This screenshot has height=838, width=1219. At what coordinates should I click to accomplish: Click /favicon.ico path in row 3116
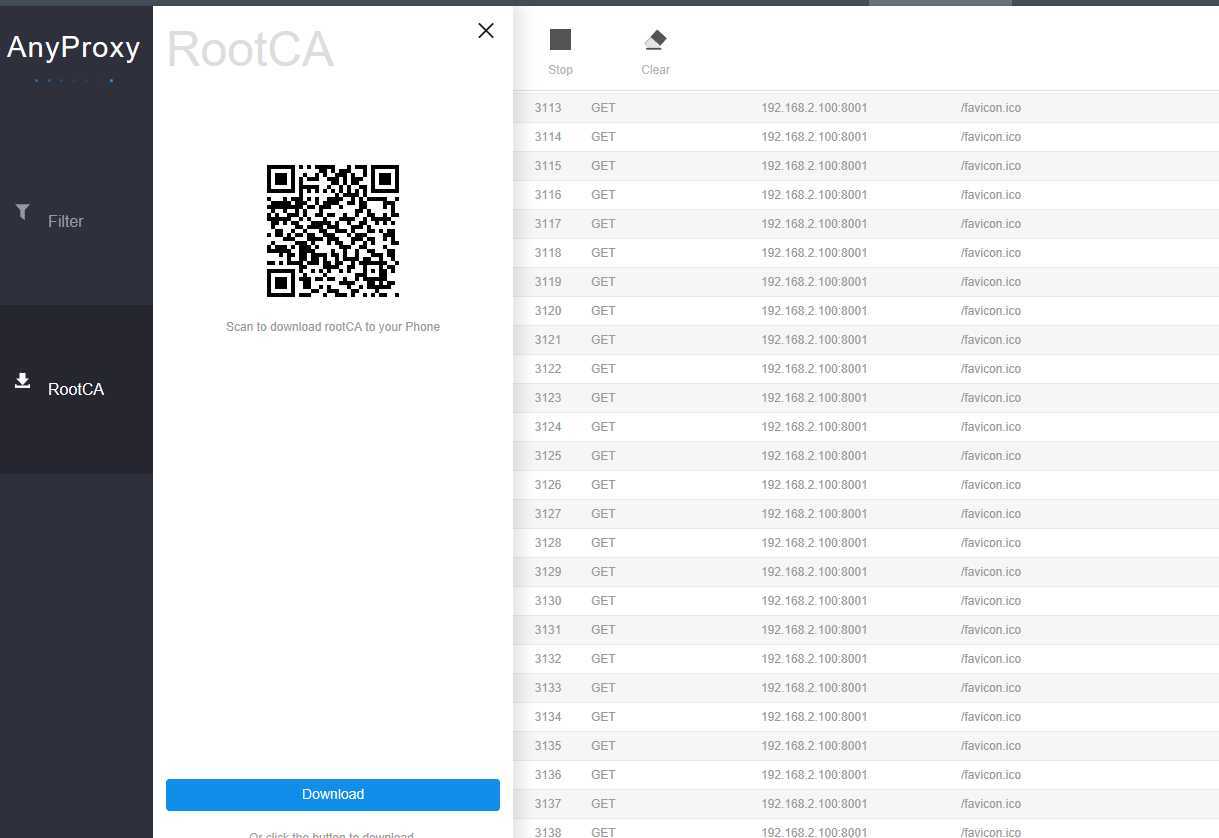pyautogui.click(x=991, y=195)
